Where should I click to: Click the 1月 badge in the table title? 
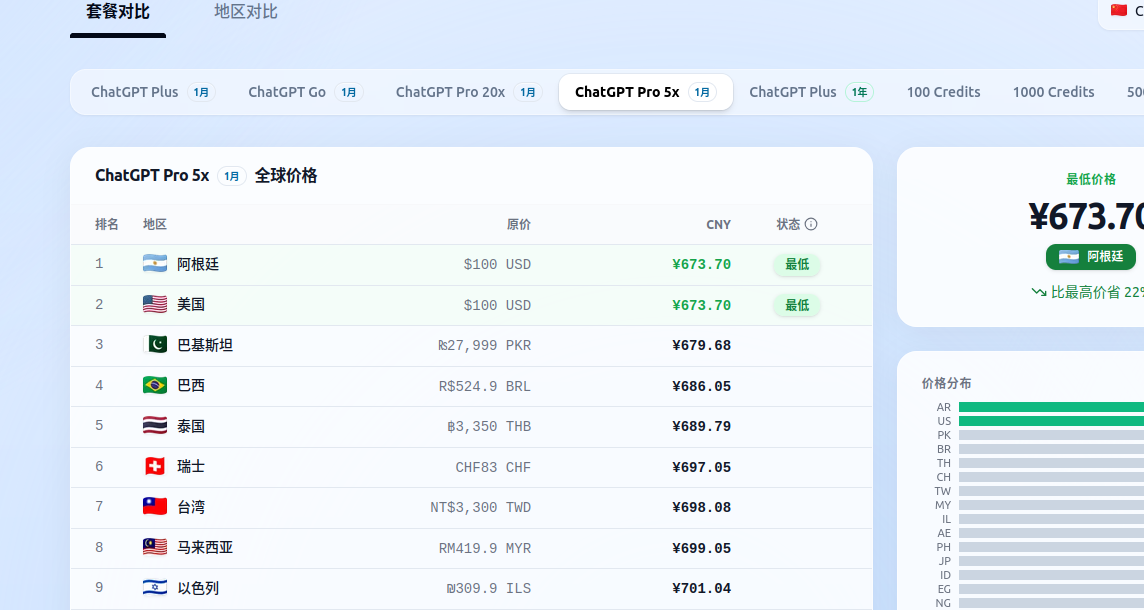point(232,176)
